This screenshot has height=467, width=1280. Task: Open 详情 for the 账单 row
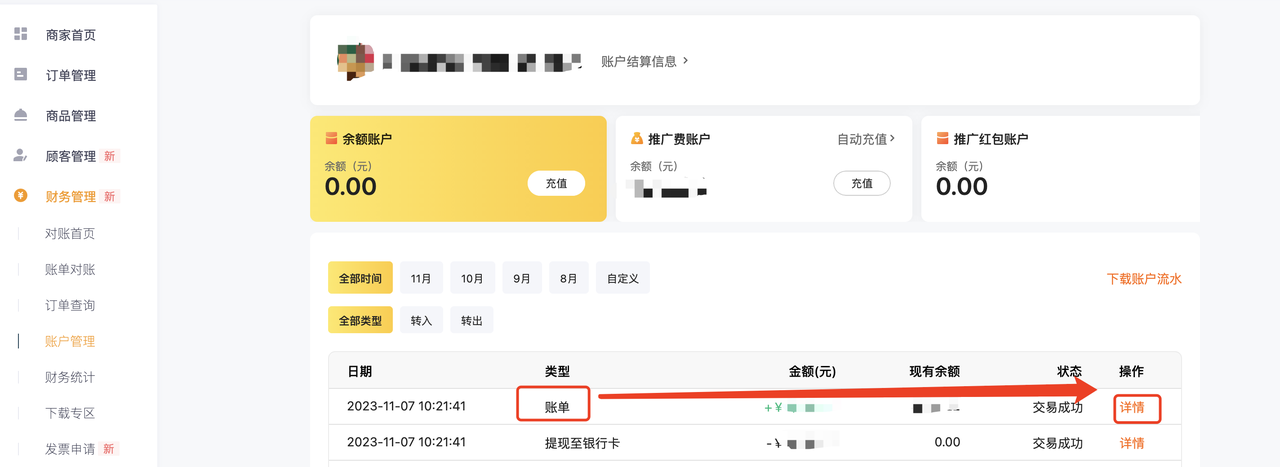(1132, 407)
